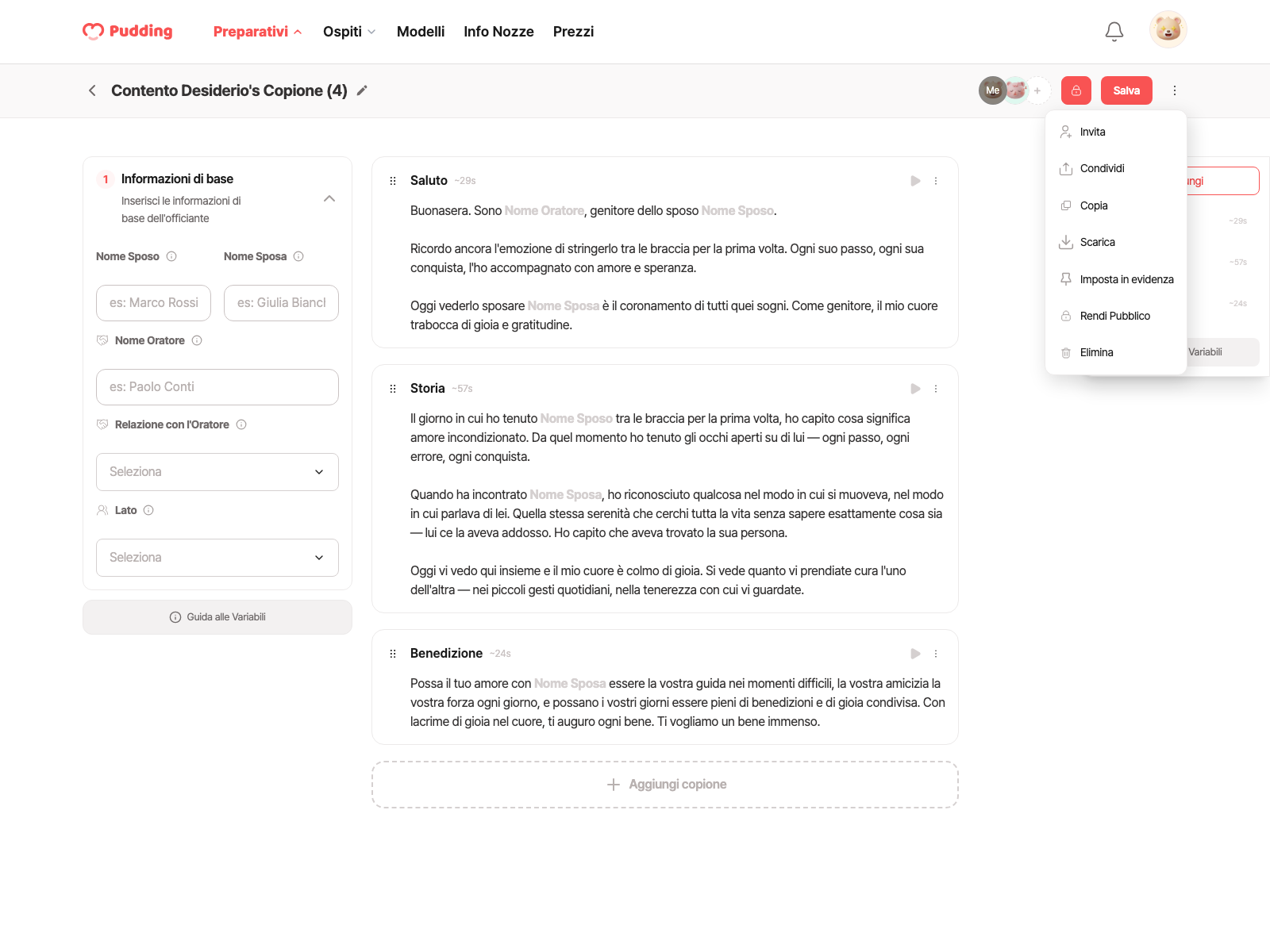Click into the Nome Oratore input

(217, 387)
